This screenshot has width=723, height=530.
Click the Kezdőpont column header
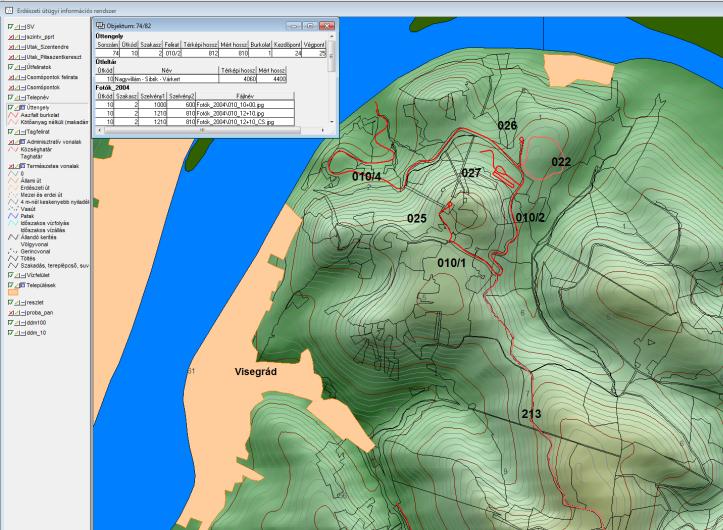[286, 45]
